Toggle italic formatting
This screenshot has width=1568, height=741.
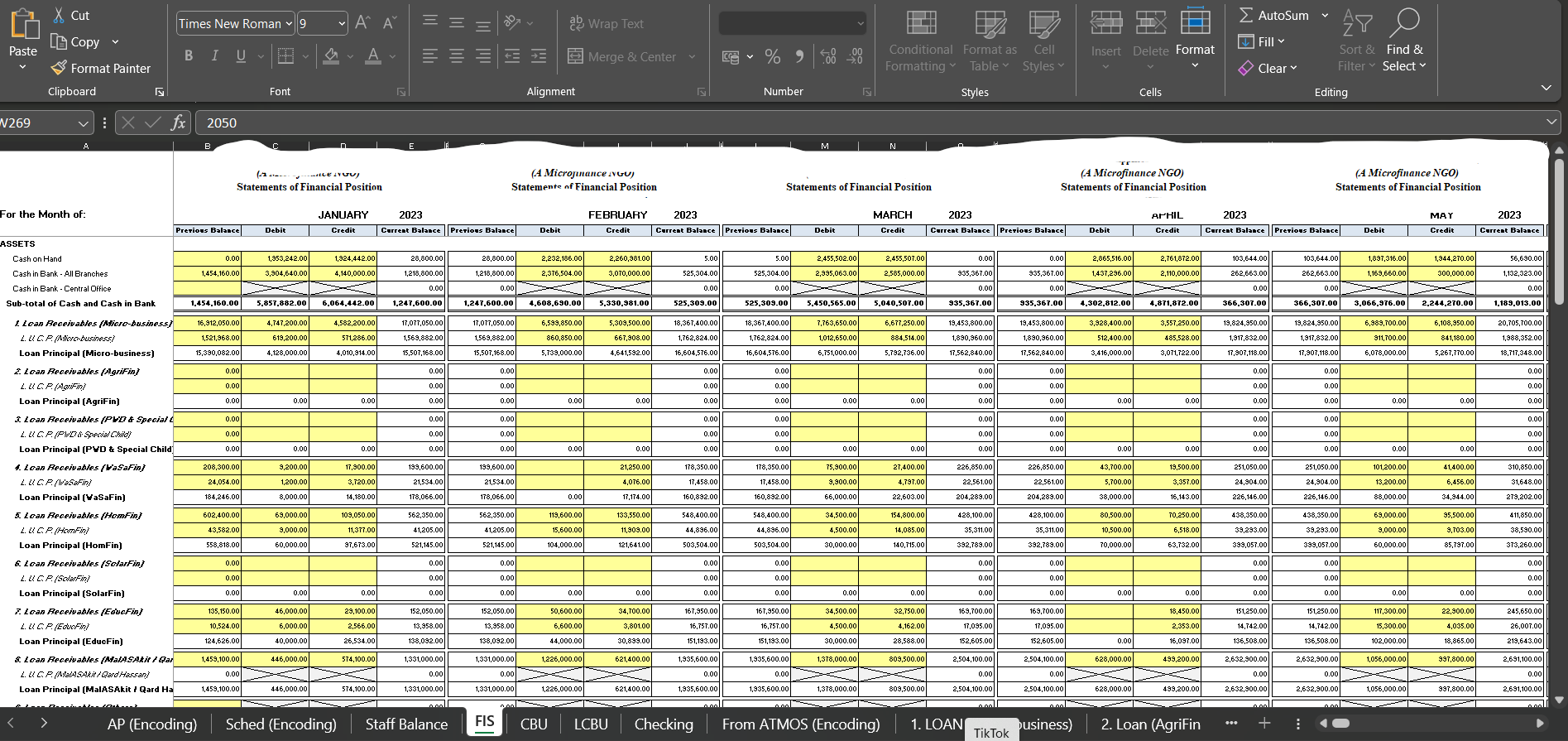(215, 56)
